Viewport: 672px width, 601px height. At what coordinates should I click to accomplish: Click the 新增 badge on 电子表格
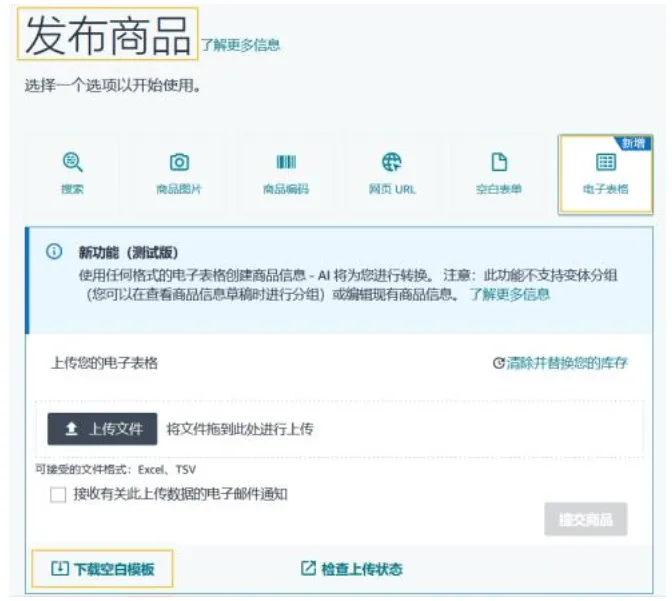click(635, 144)
